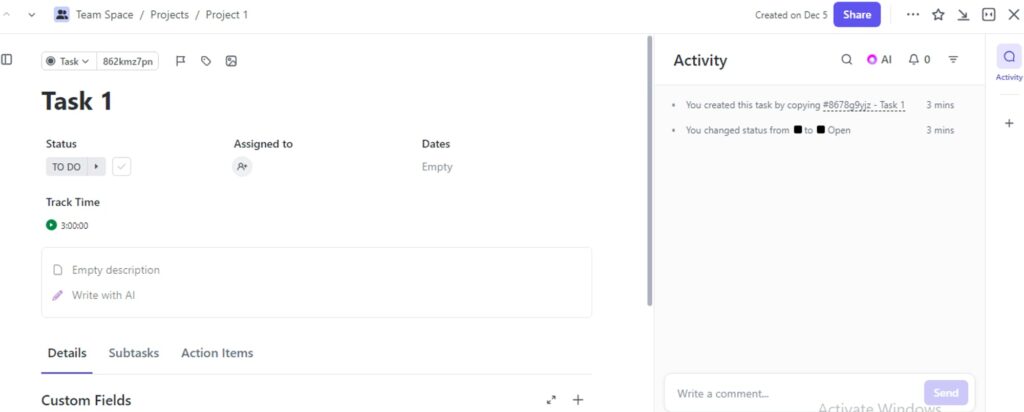
Task: Search activity with the magnifier icon
Action: pos(846,59)
